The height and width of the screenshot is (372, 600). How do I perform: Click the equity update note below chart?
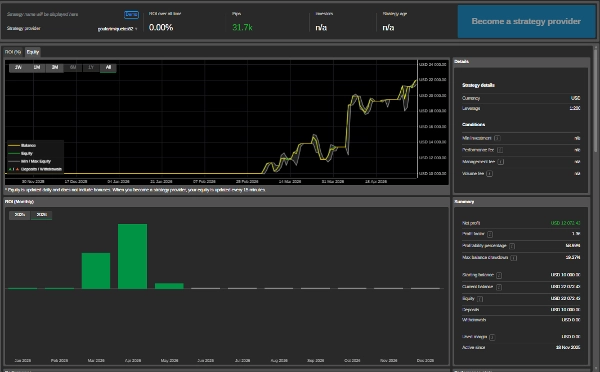click(135, 190)
